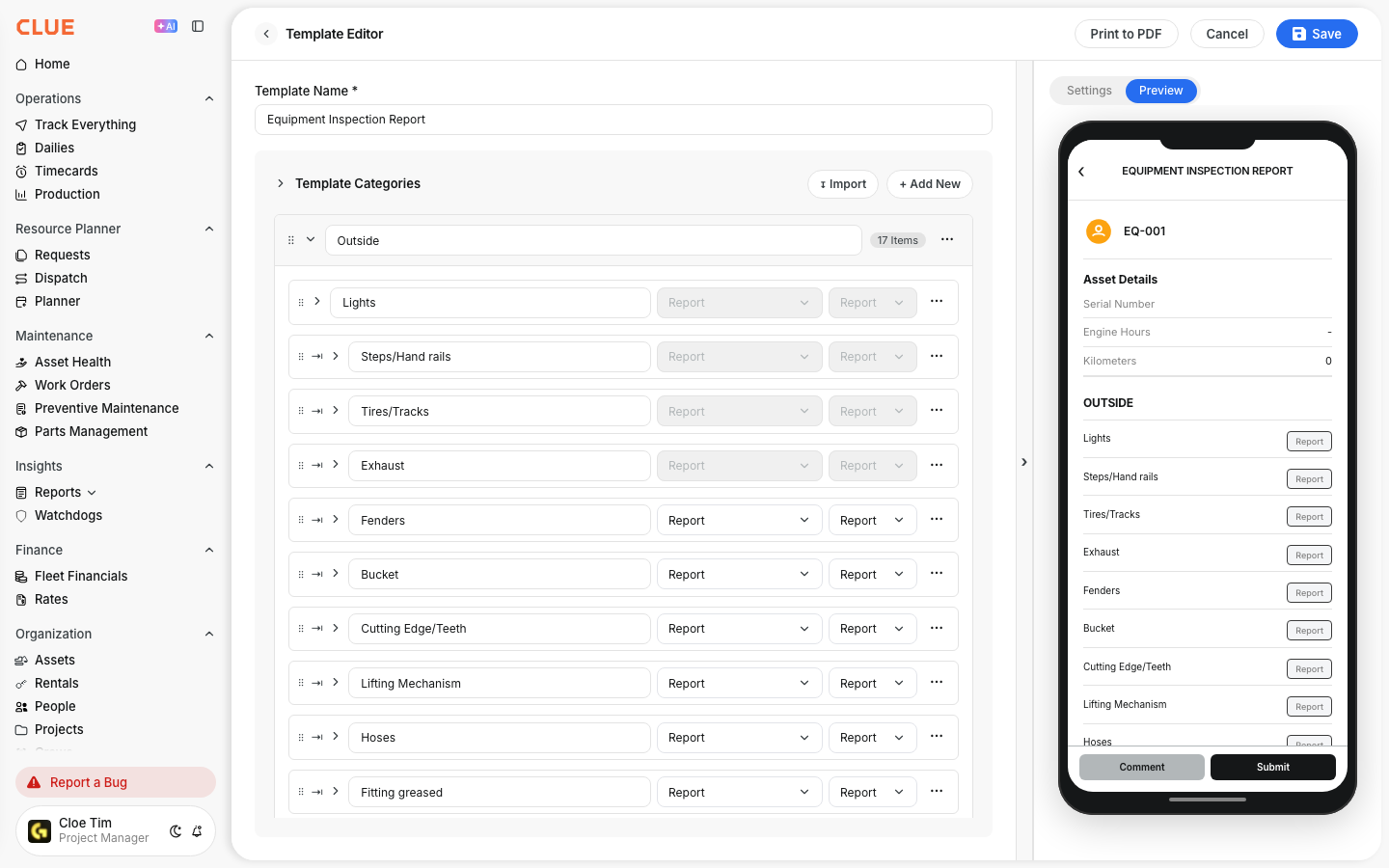Save the template

[1317, 34]
